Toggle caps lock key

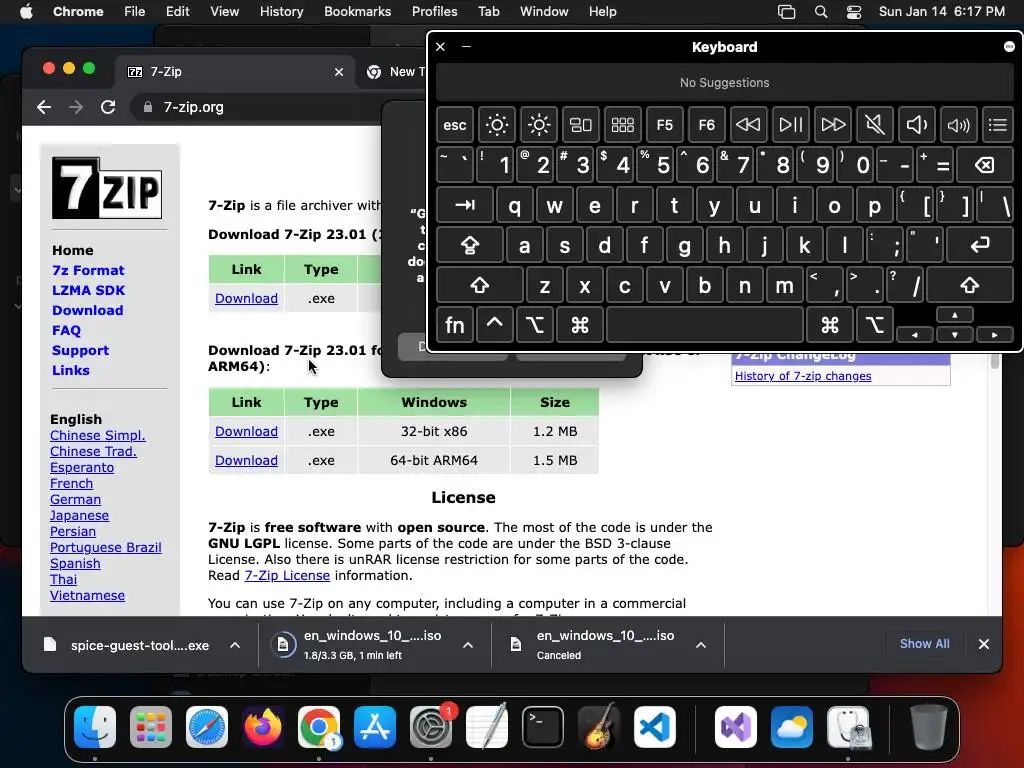(470, 246)
